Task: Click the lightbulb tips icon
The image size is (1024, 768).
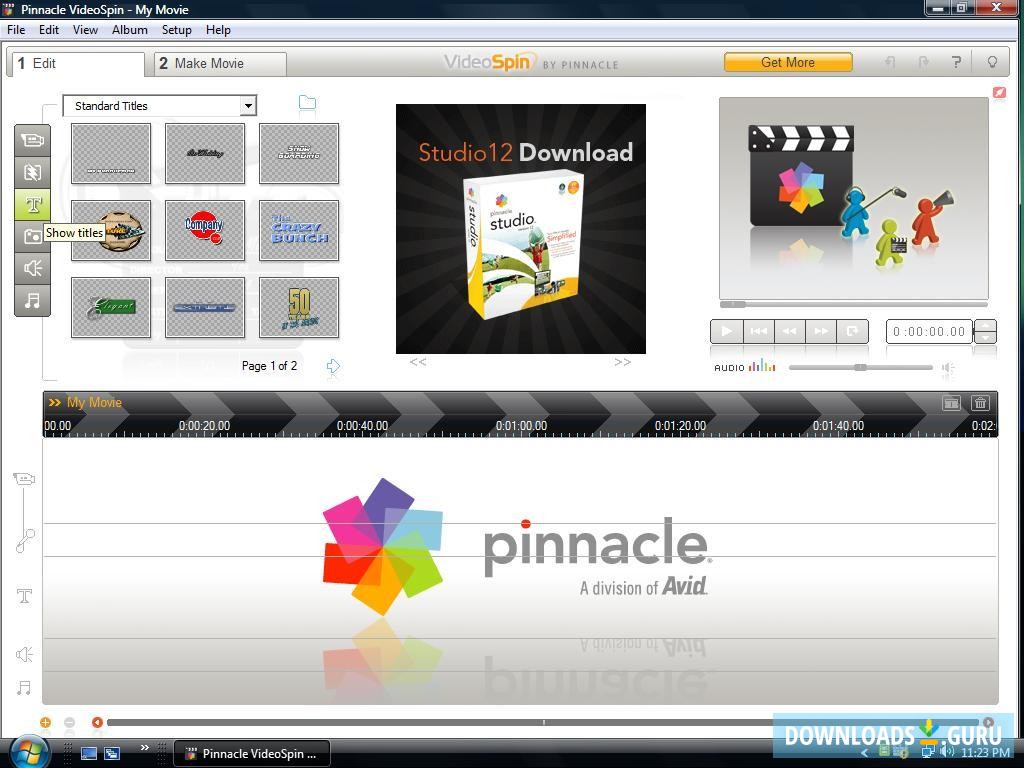Action: [x=992, y=62]
